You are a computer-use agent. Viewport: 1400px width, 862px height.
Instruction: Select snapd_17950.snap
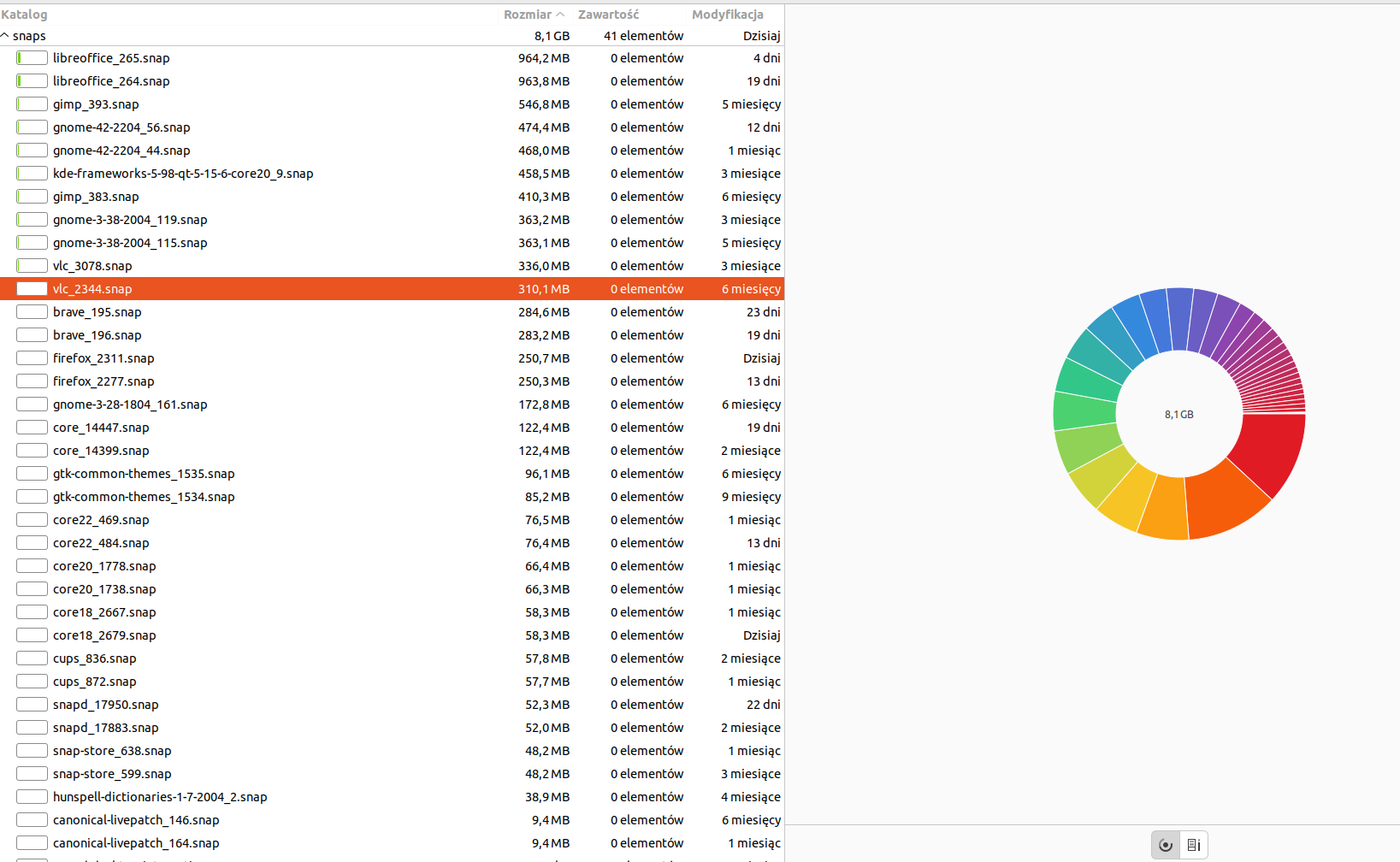[392, 705]
